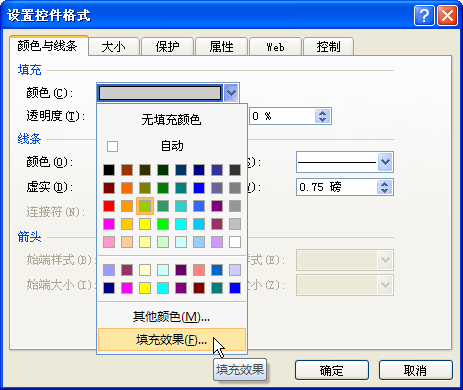This screenshot has width=463, height=390.
Task: Pick the sea green swatch, third row
Action: [163, 206]
